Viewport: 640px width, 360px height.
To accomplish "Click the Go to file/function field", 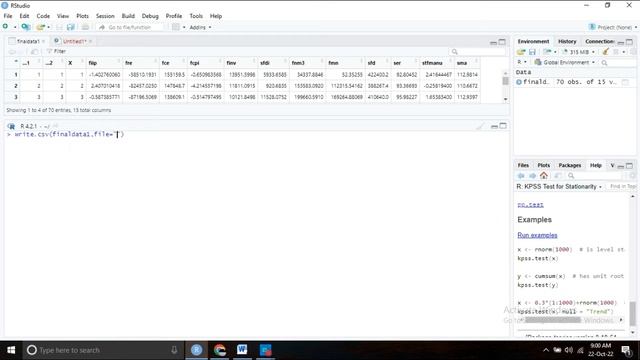I will (x=130, y=27).
